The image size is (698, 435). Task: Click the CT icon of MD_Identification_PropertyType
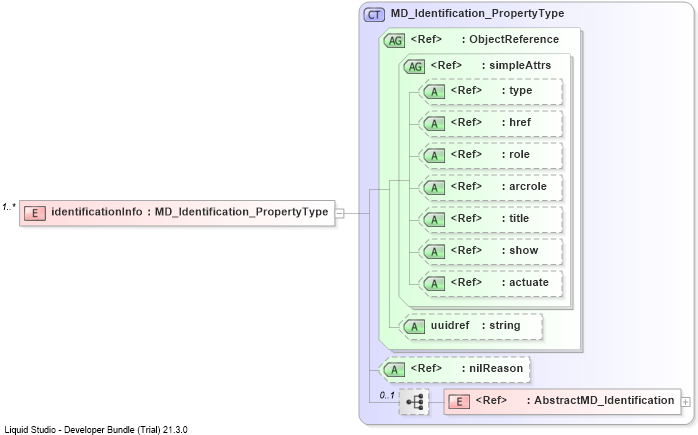(374, 15)
